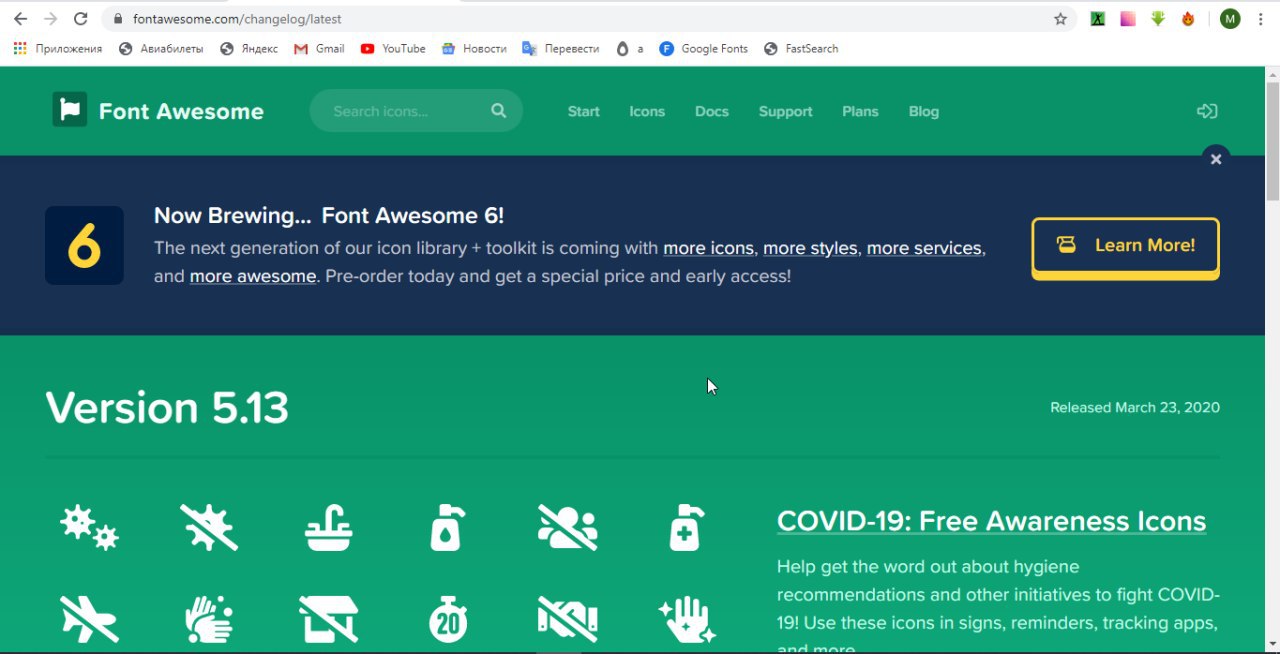Click the search magnifier icon
The height and width of the screenshot is (654, 1280).
click(x=499, y=111)
